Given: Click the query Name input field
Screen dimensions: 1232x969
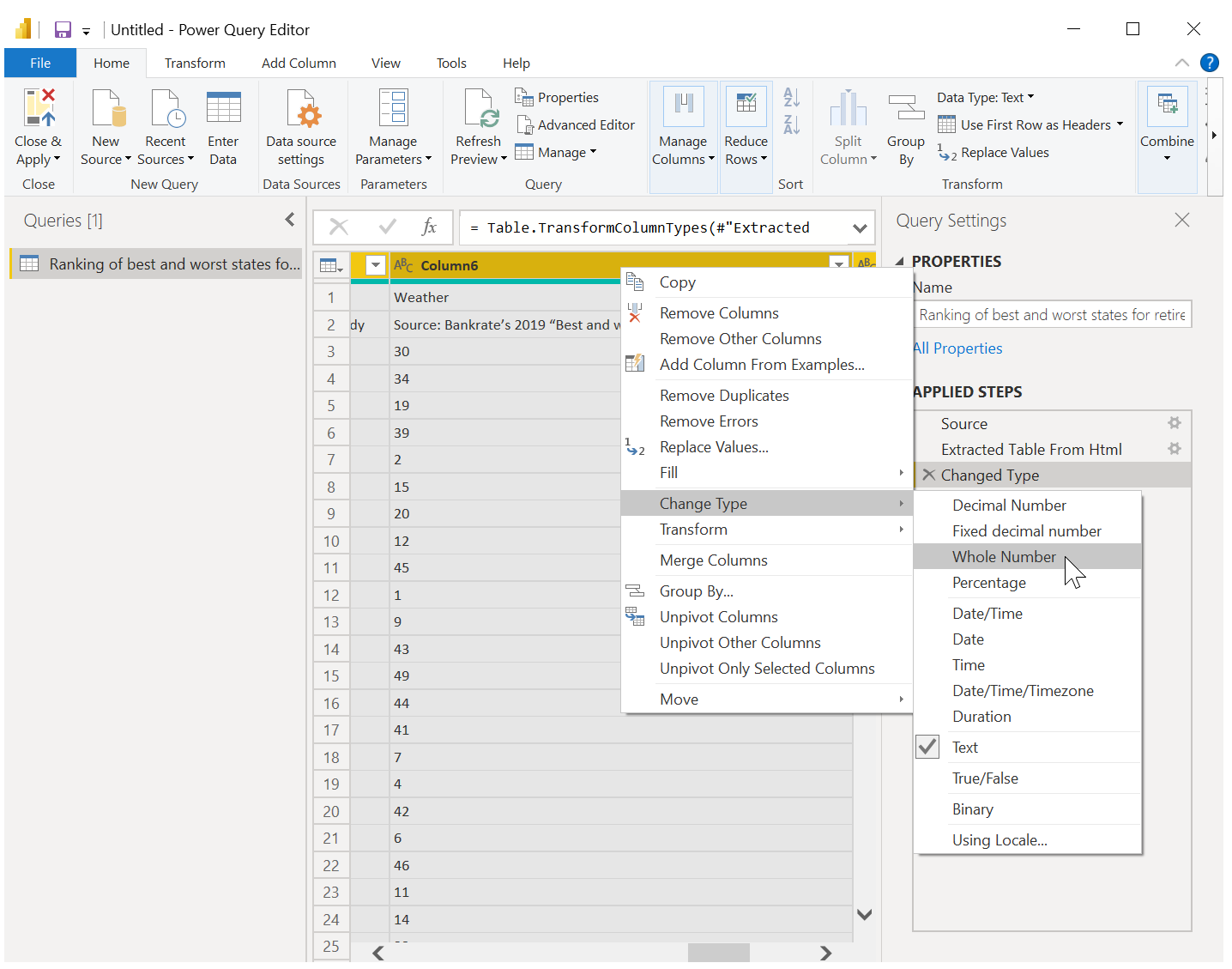Looking at the screenshot, I should click(1052, 315).
